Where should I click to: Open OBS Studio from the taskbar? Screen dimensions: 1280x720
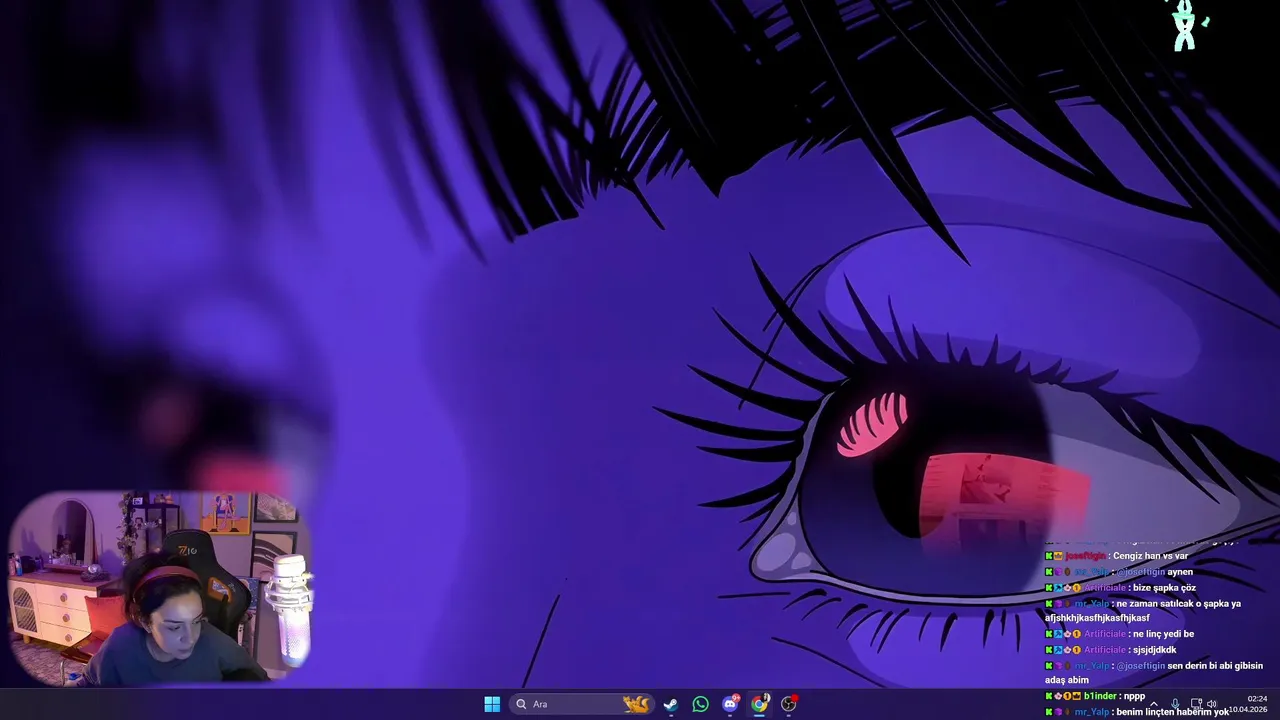(x=789, y=704)
